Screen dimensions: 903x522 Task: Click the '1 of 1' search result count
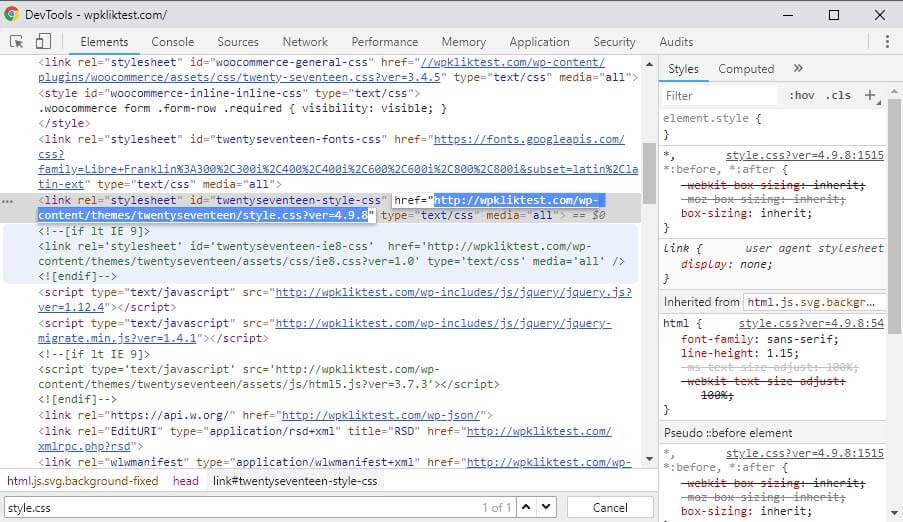pyautogui.click(x=496, y=508)
